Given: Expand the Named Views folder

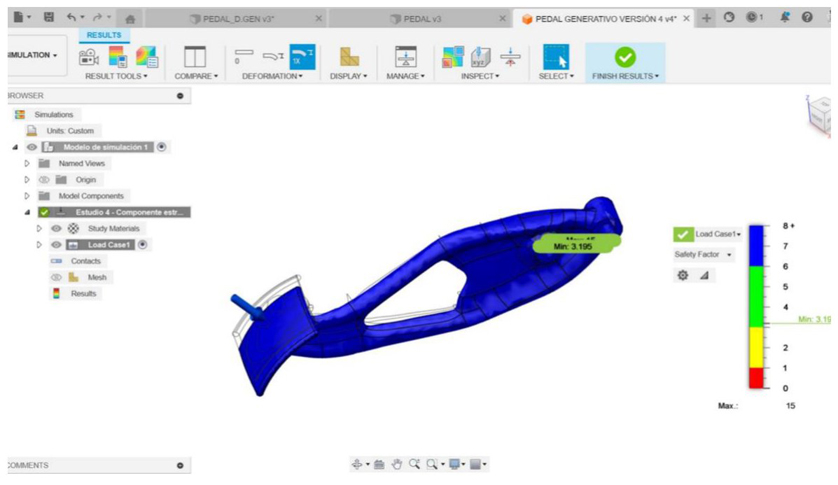Looking at the screenshot, I should (28, 163).
